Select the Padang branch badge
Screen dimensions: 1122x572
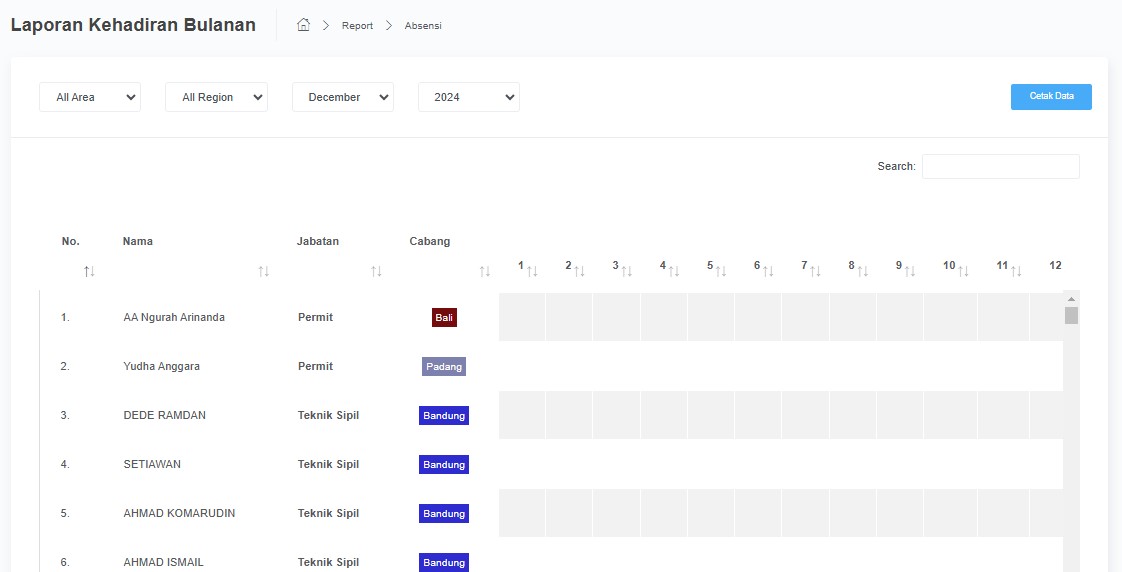coord(444,366)
